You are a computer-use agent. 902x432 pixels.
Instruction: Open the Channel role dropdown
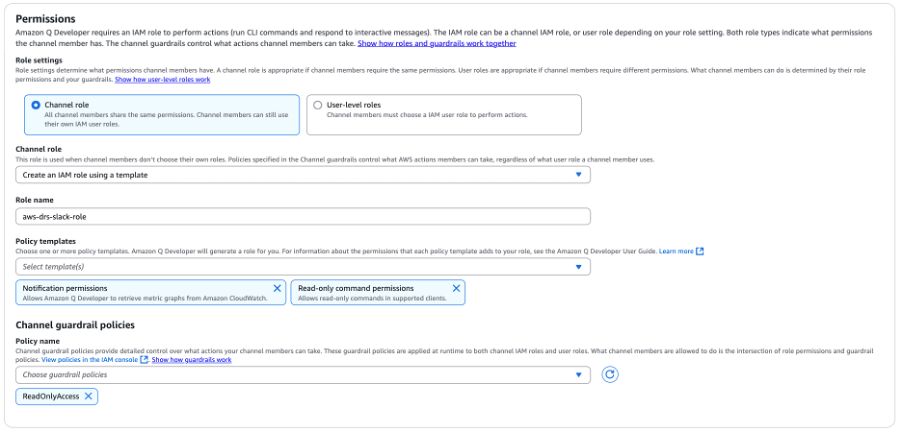(x=303, y=175)
